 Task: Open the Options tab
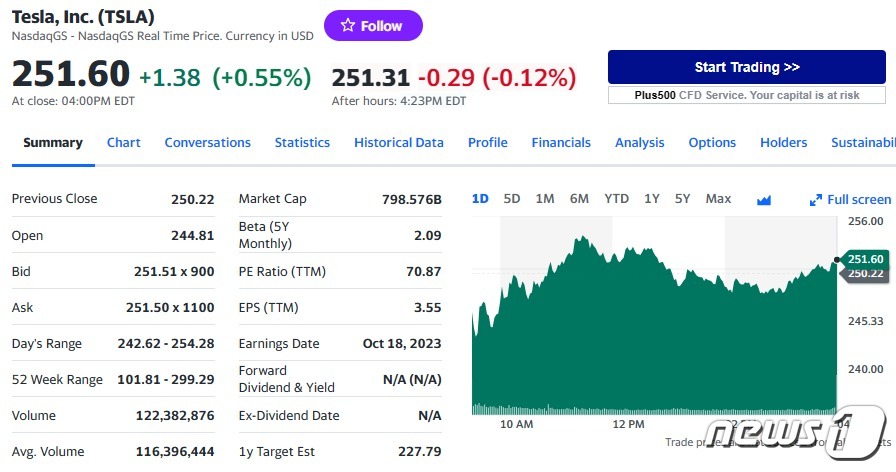pyautogui.click(x=712, y=143)
